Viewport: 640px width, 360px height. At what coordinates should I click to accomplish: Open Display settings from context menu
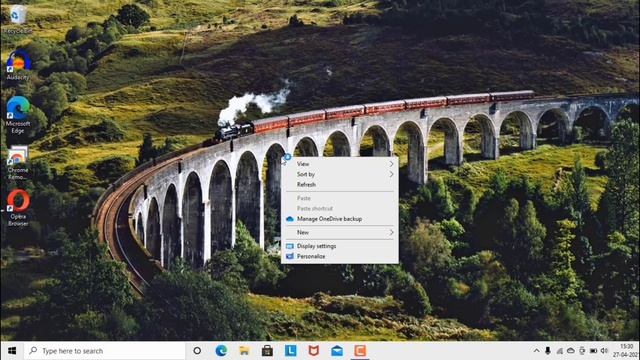340,246
